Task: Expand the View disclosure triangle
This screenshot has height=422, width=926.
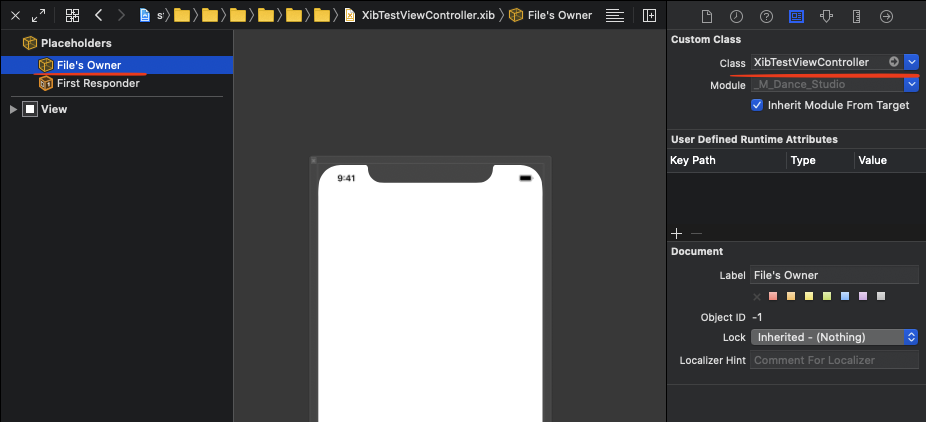Action: [x=13, y=109]
